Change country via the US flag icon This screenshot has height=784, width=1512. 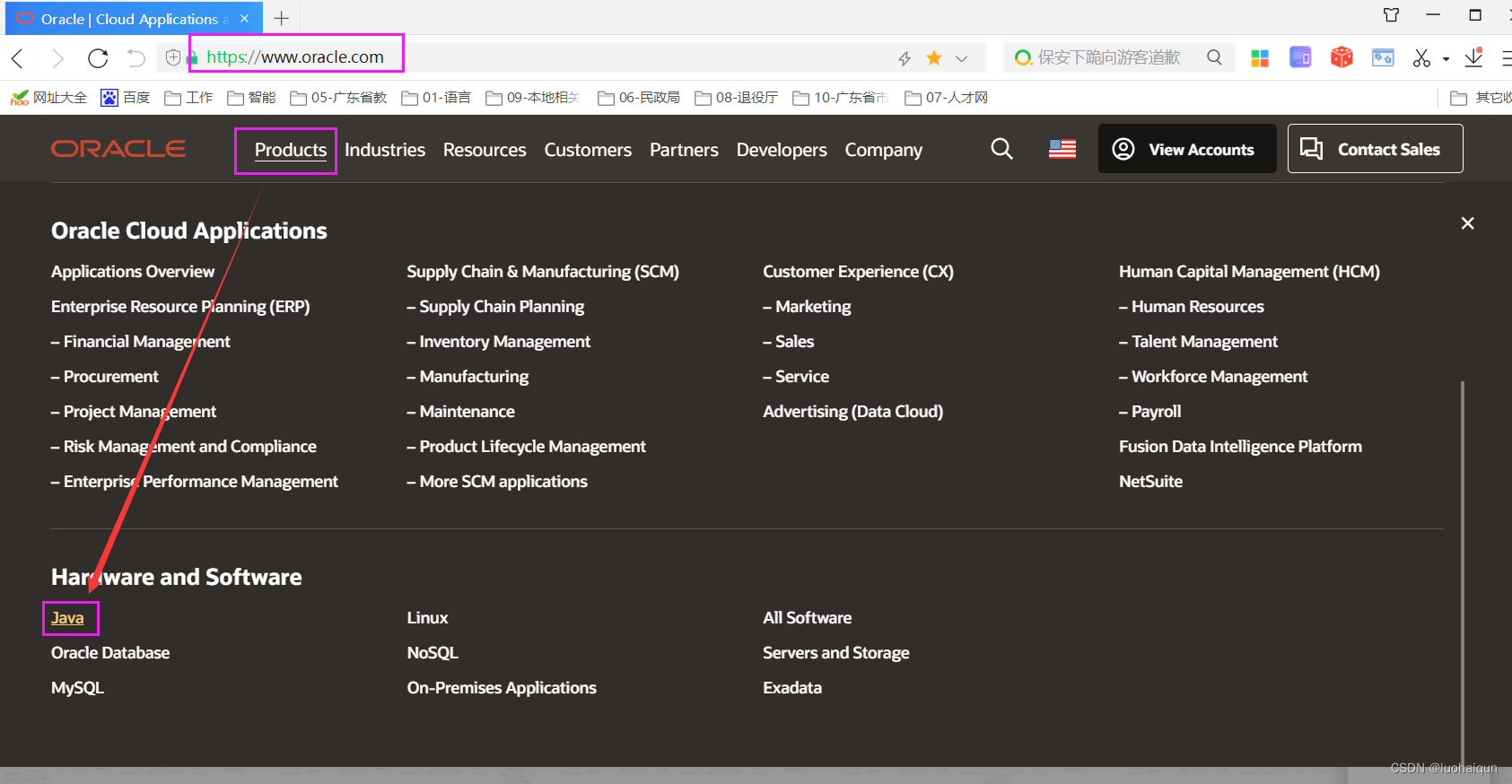pos(1062,149)
